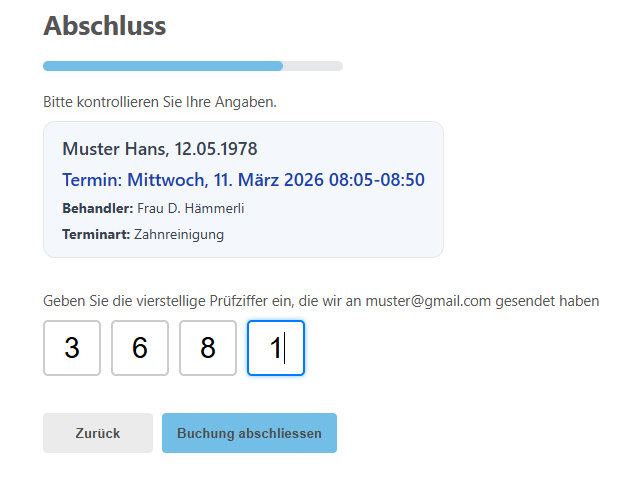This screenshot has width=618, height=488.
Task: Focus the first code box containing 3
Action: (x=72, y=348)
